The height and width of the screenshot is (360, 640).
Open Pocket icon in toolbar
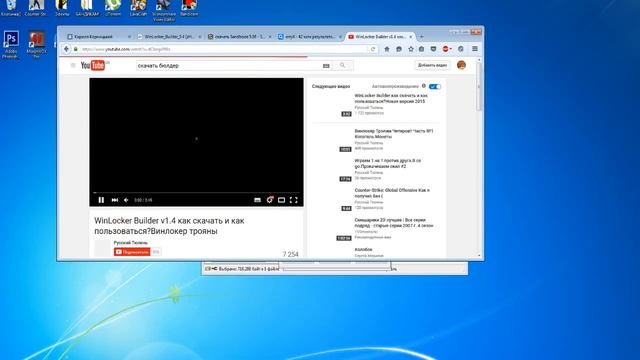pyautogui.click(x=433, y=49)
